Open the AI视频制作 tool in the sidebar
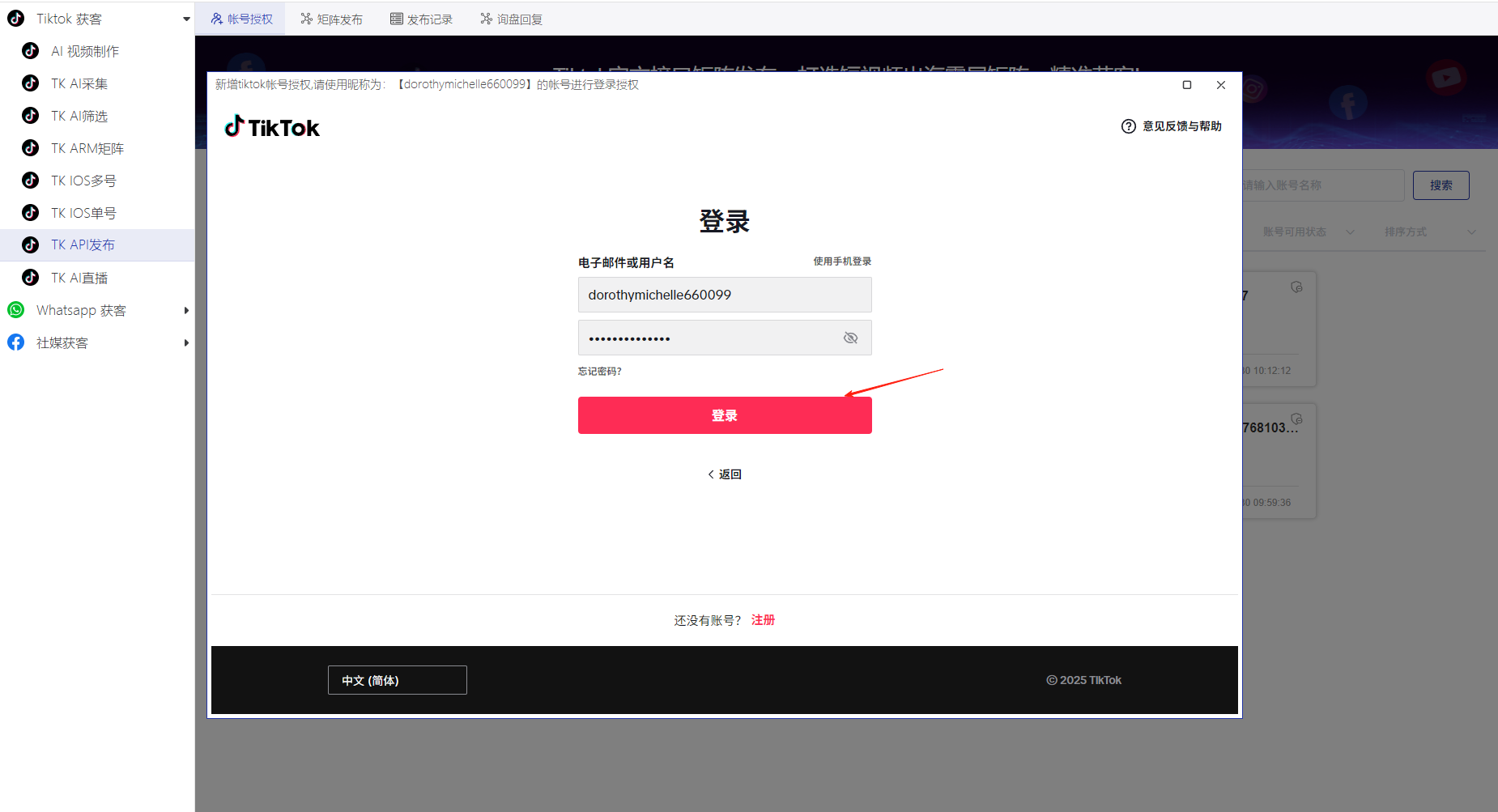 click(x=84, y=50)
